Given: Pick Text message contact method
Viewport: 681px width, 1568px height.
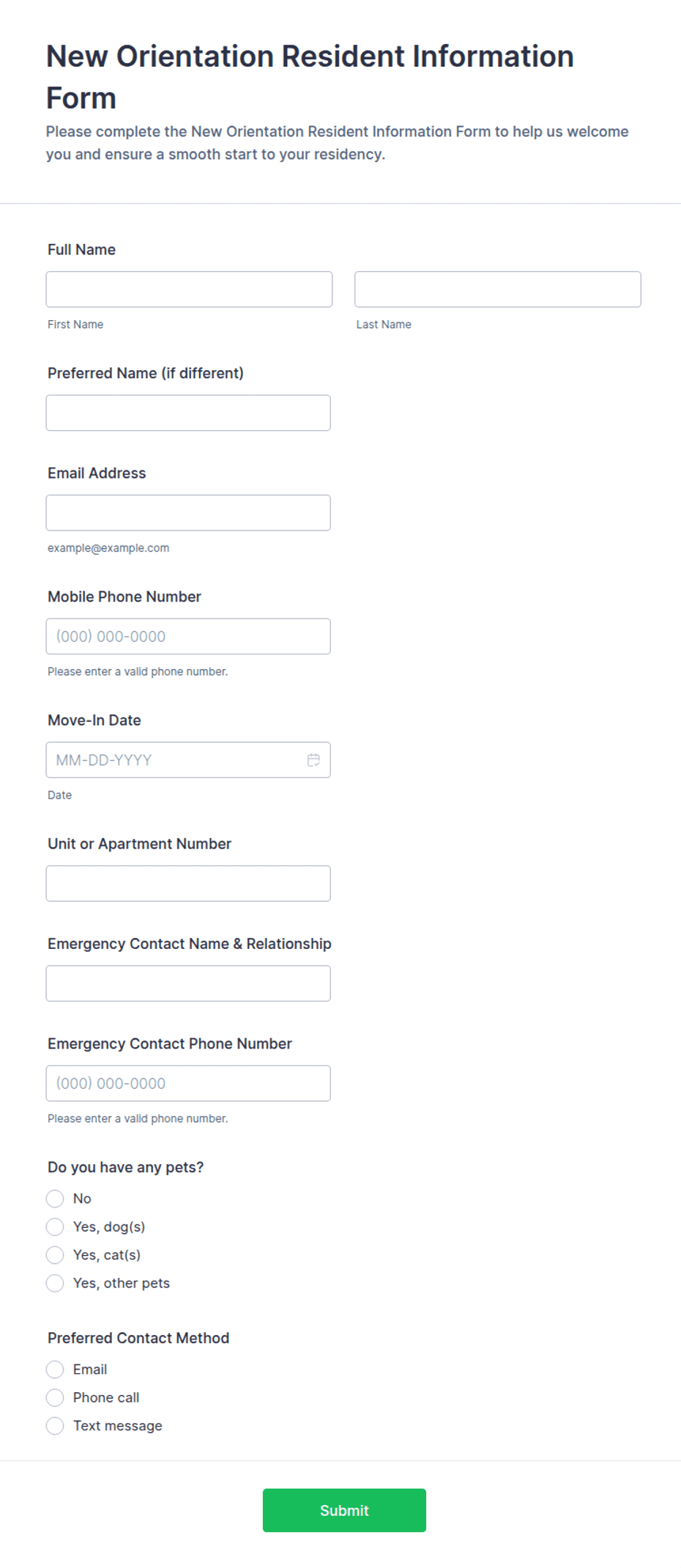Looking at the screenshot, I should [x=55, y=1426].
